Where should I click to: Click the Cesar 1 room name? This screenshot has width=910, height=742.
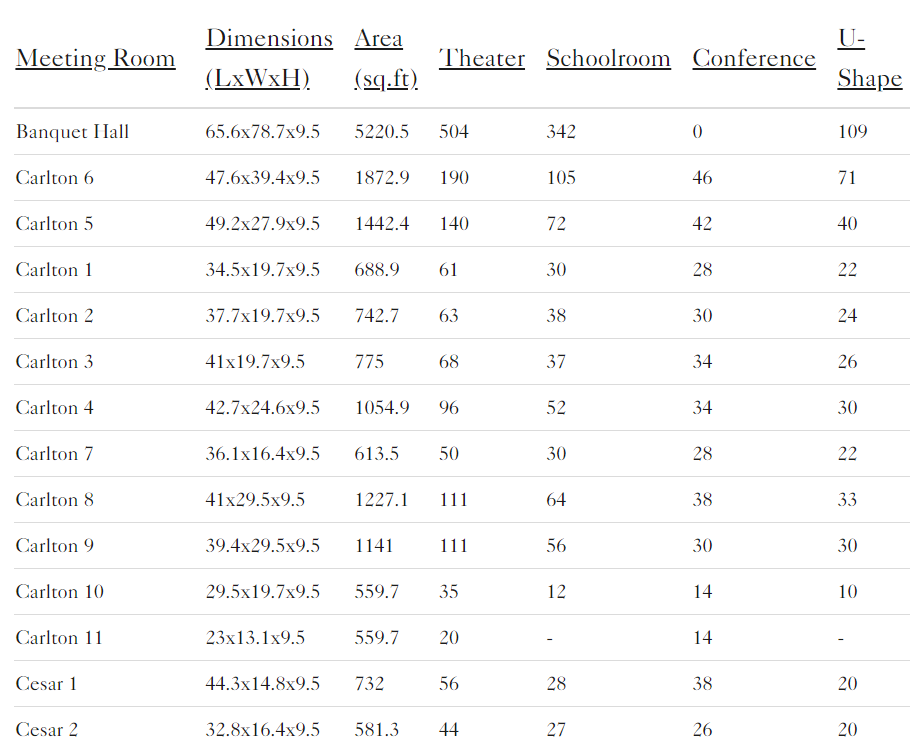coord(46,683)
